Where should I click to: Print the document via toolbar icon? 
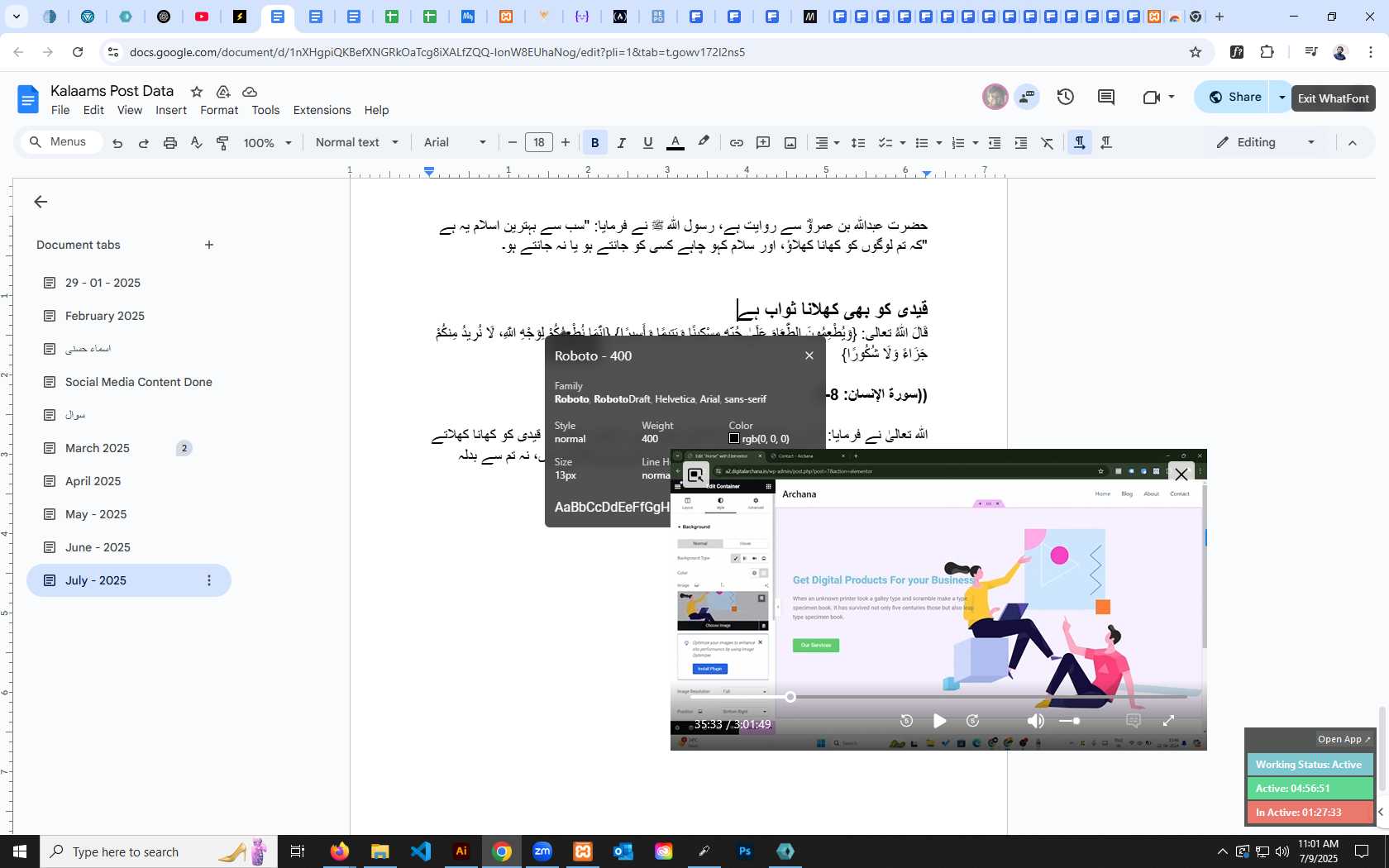coord(170,143)
